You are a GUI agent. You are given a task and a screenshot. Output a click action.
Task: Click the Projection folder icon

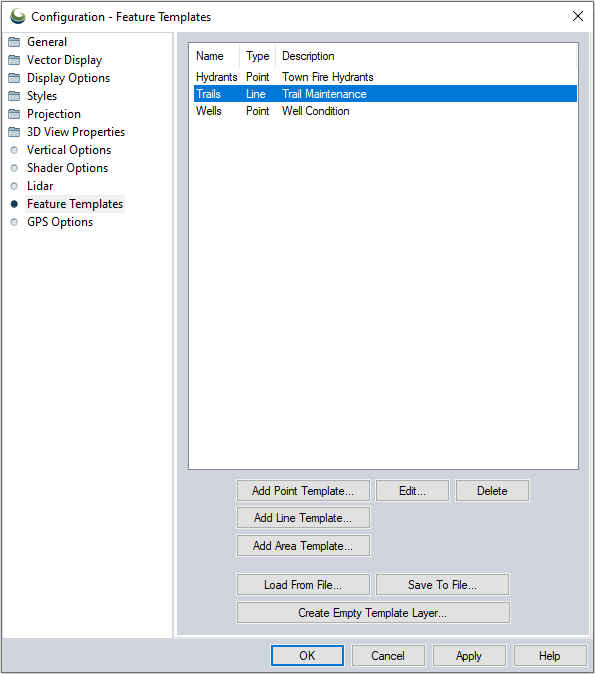tap(14, 114)
